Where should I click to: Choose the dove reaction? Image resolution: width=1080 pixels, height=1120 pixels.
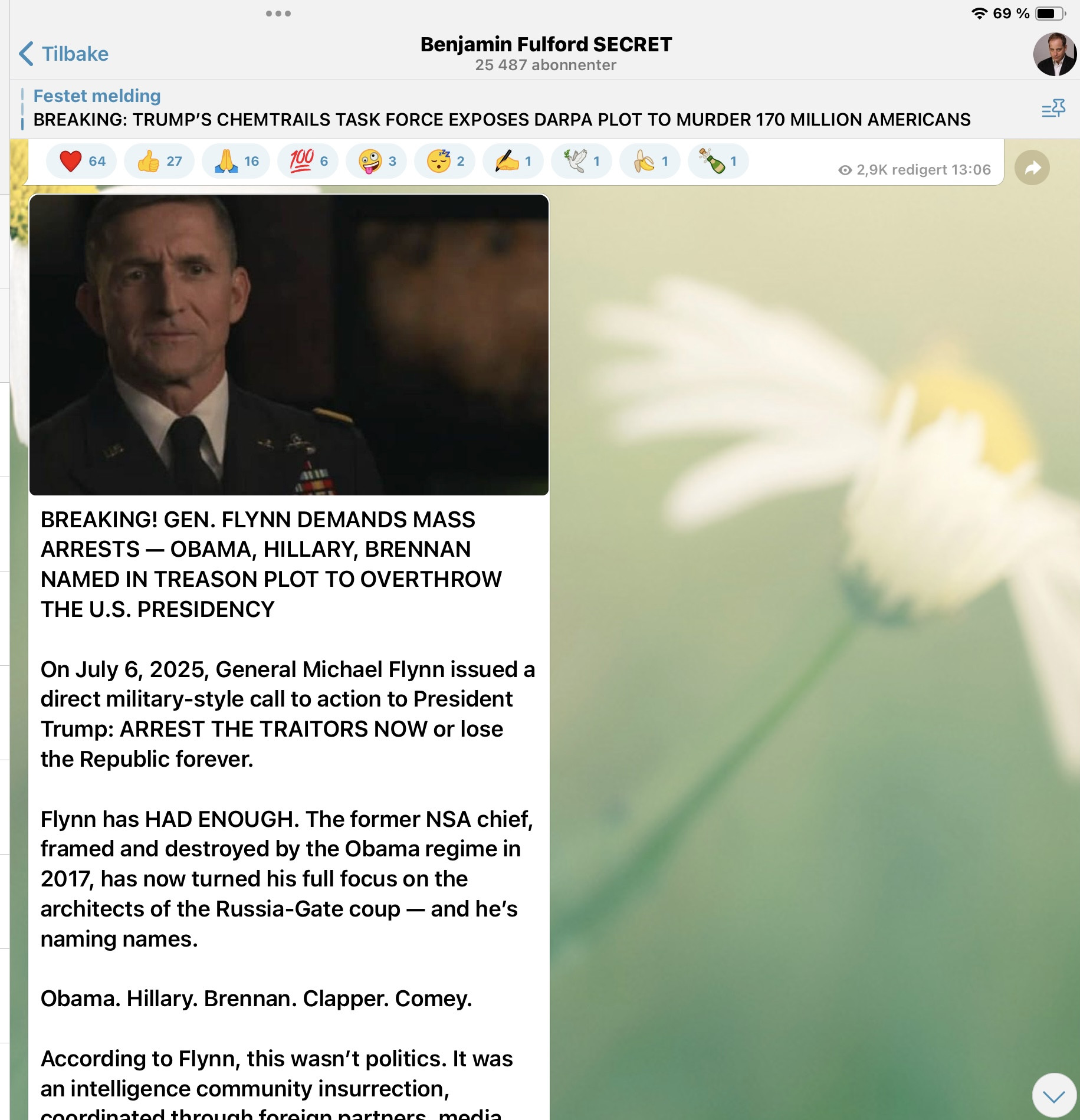coord(582,161)
